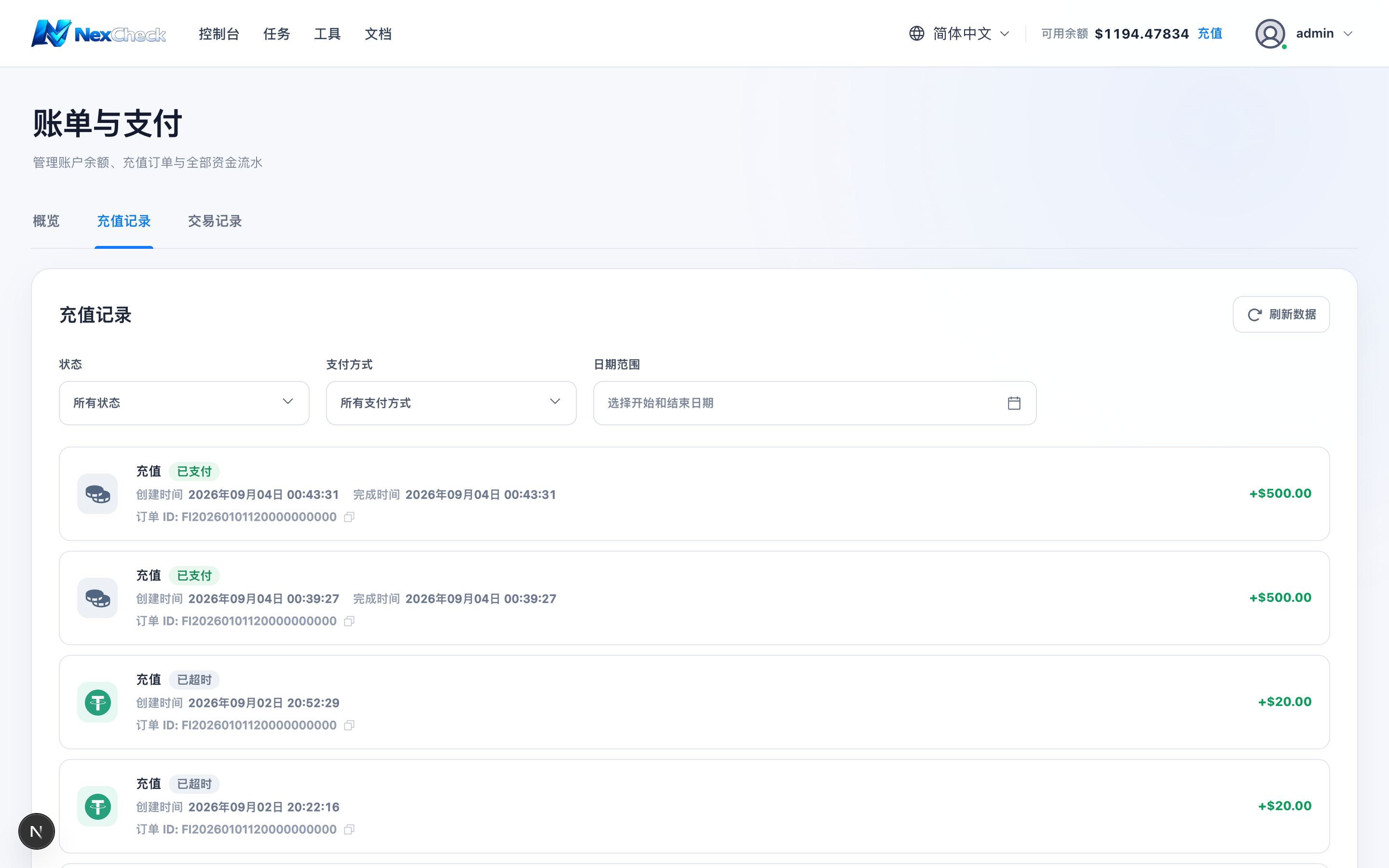Viewport: 1389px width, 868px height.
Task: Copy order ID of the 00:43:31 recharge
Action: click(x=349, y=517)
